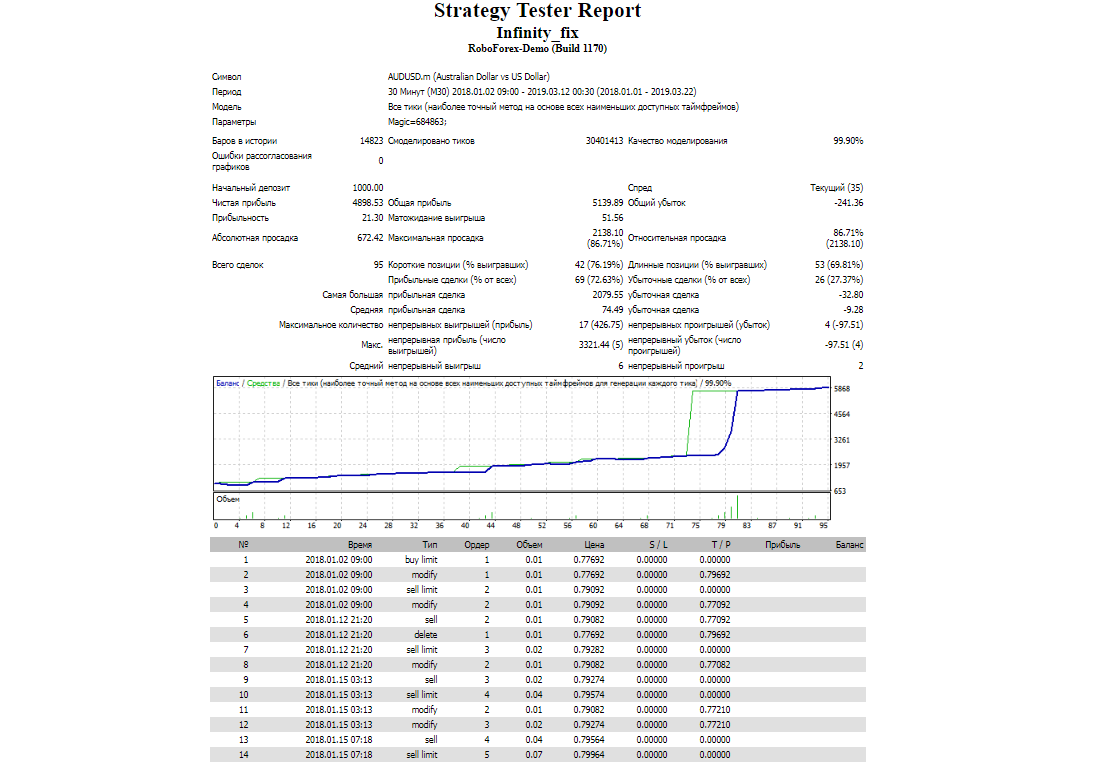Select the "Тип" column header
1113x765 pixels.
(x=429, y=545)
